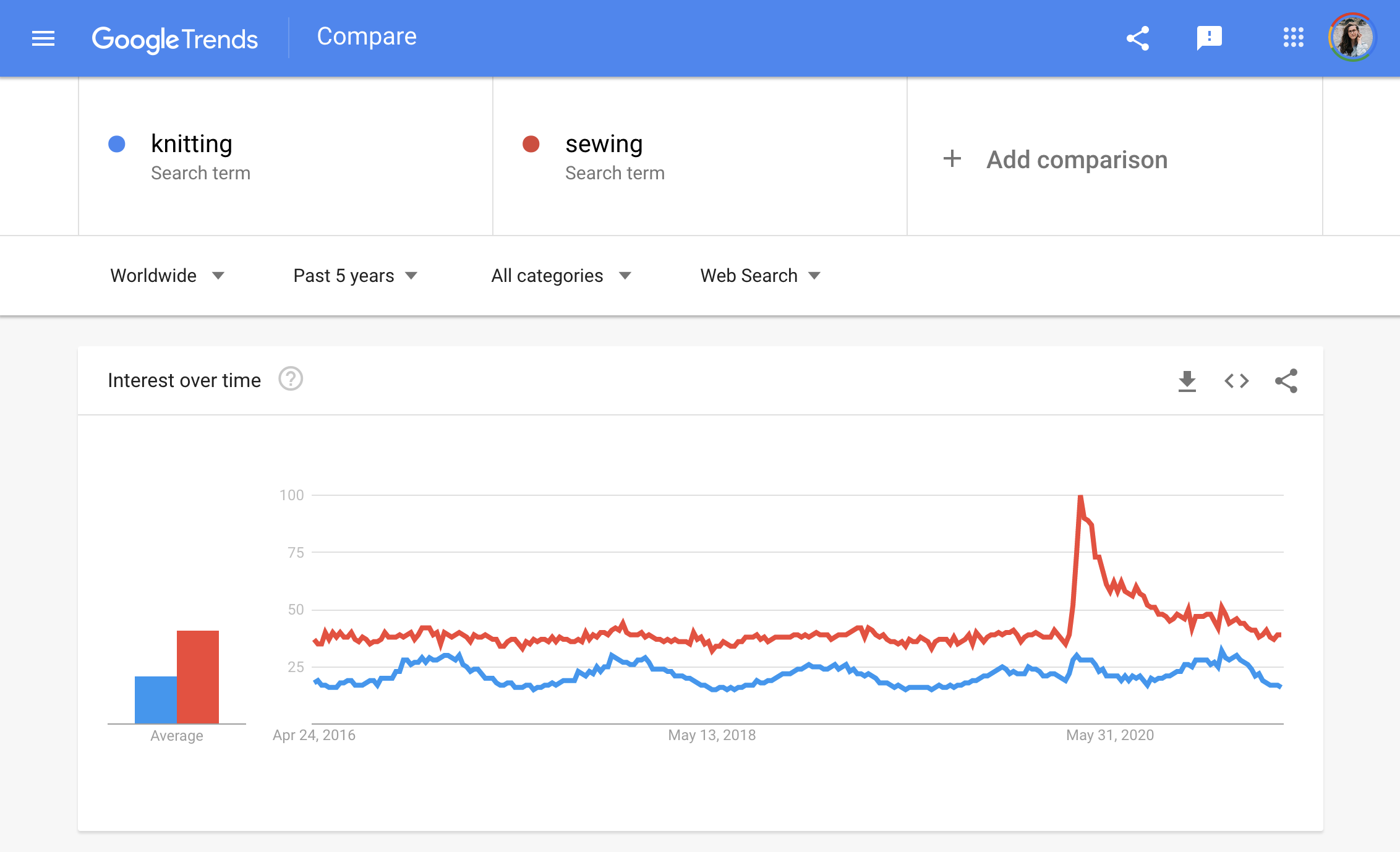Open the Past 5 years dropdown
The width and height of the screenshot is (1400, 852).
356,276
